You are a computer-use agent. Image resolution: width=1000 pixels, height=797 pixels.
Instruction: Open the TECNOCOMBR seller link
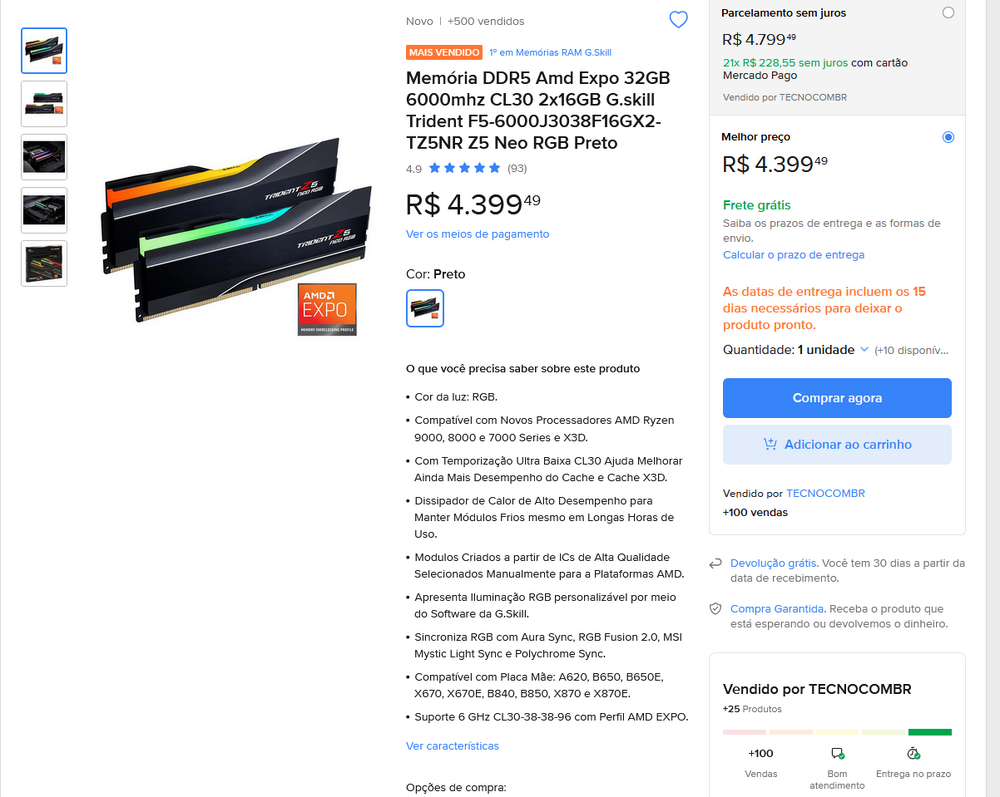(x=825, y=494)
